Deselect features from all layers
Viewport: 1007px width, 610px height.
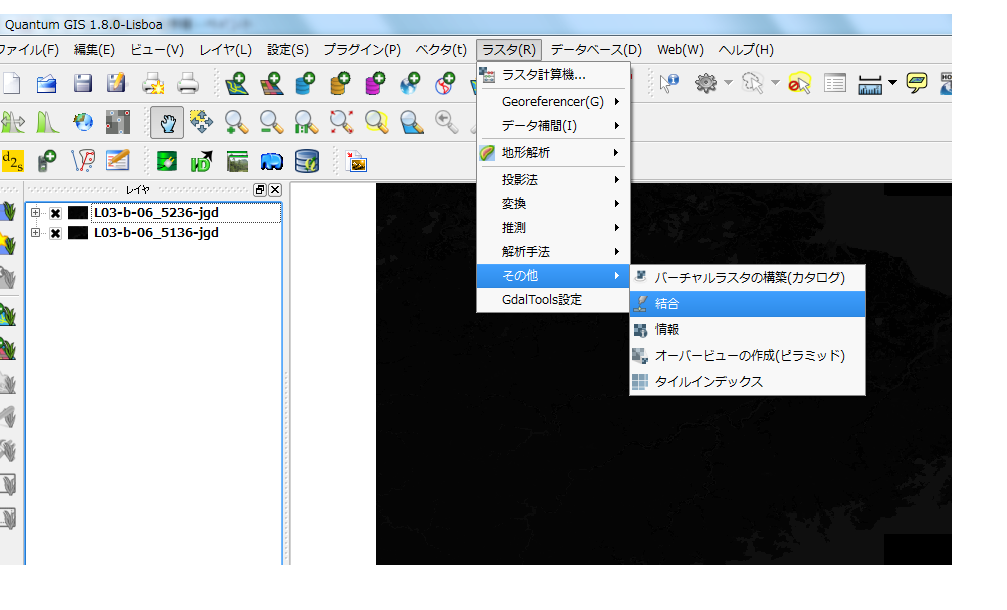800,83
